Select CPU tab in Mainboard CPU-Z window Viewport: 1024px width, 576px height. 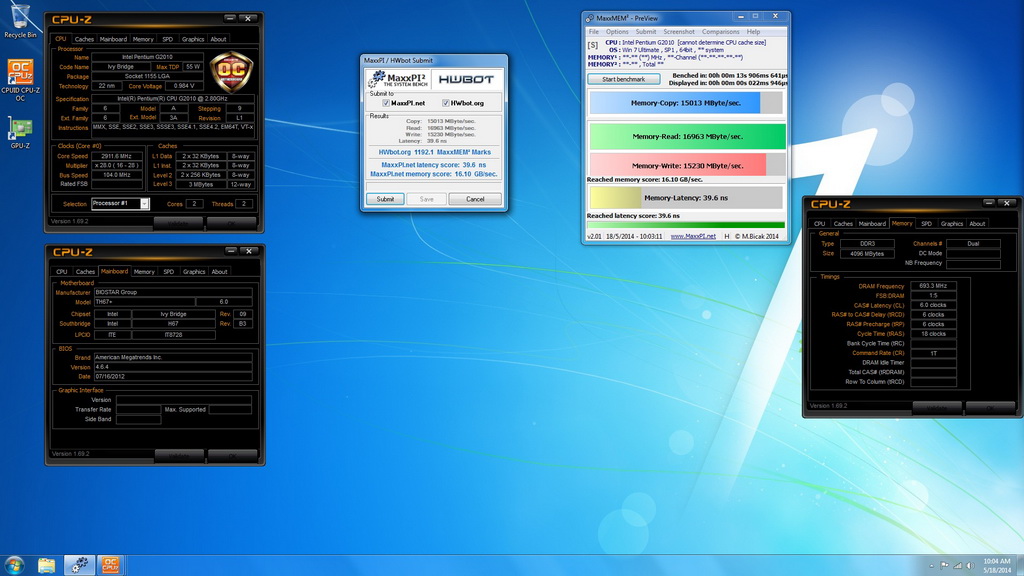(61, 272)
